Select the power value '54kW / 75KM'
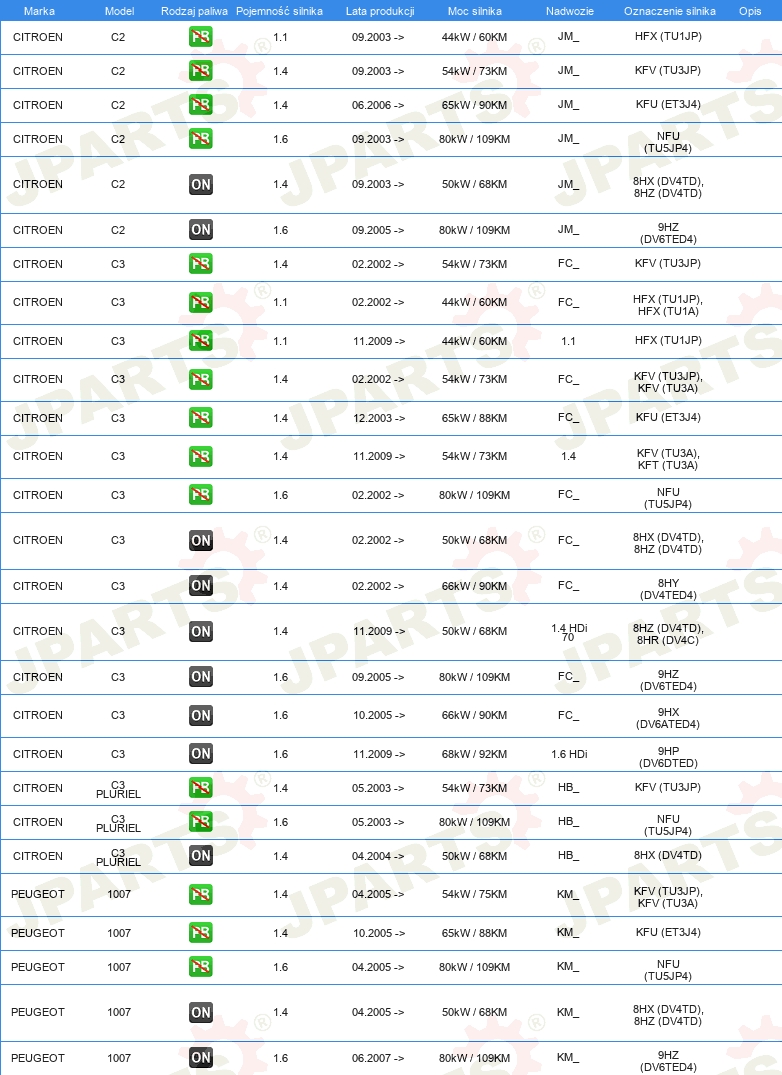This screenshot has width=782, height=1075. click(474, 894)
